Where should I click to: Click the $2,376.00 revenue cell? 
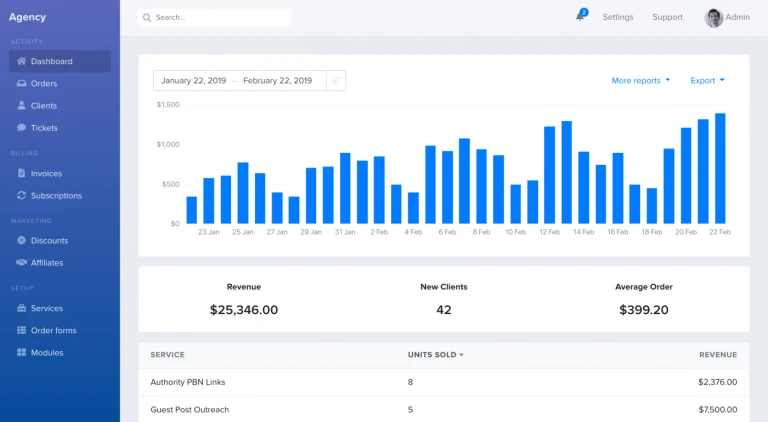pyautogui.click(x=718, y=382)
